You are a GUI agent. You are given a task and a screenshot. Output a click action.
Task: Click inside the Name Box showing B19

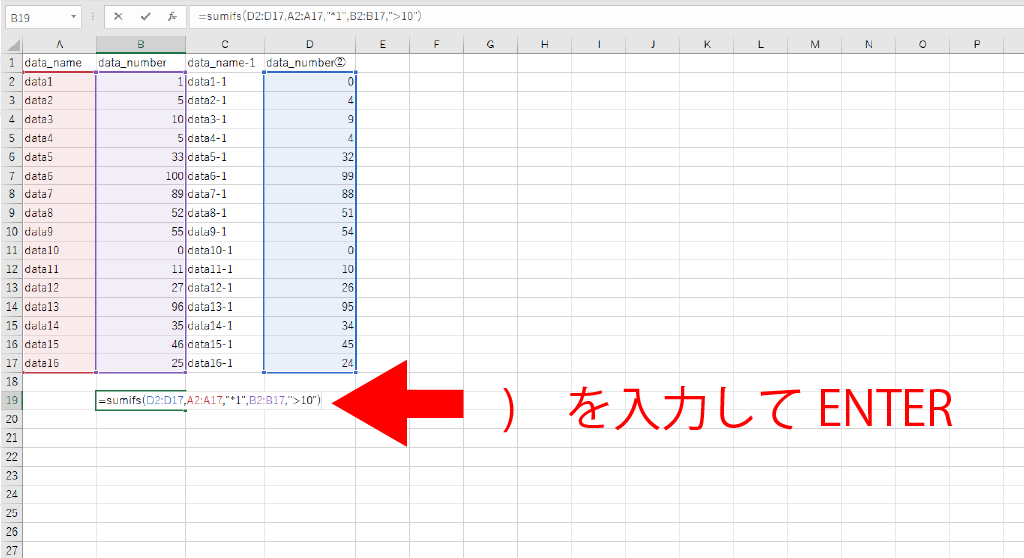pos(35,18)
